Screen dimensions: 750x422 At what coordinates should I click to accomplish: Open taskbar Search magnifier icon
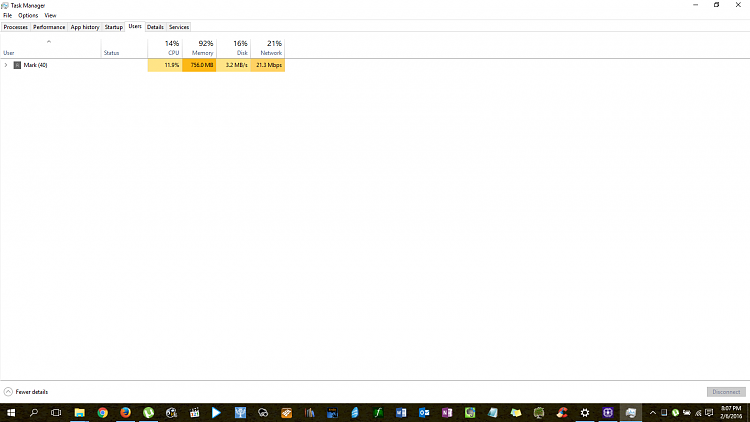coord(33,412)
